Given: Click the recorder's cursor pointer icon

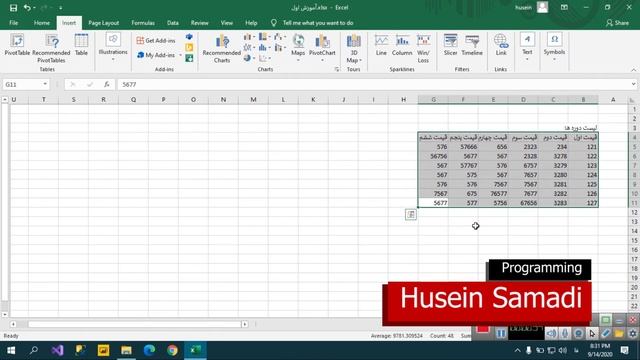Looking at the screenshot, I should [592, 334].
